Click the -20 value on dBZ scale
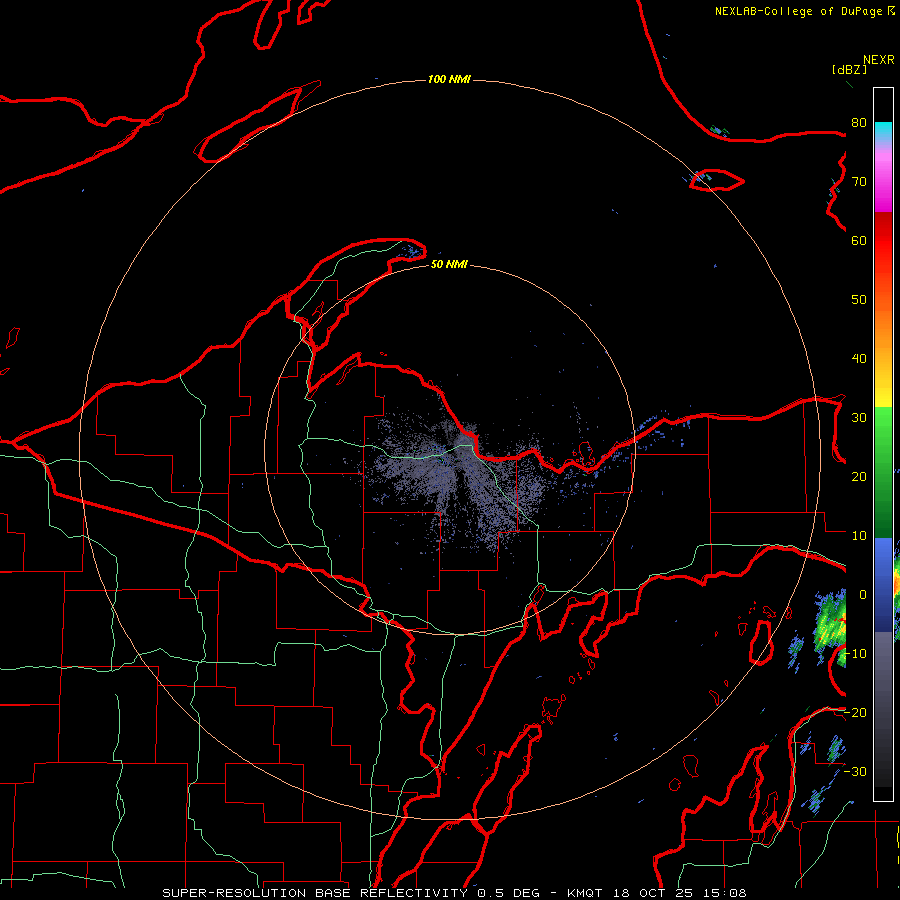 pyautogui.click(x=855, y=712)
